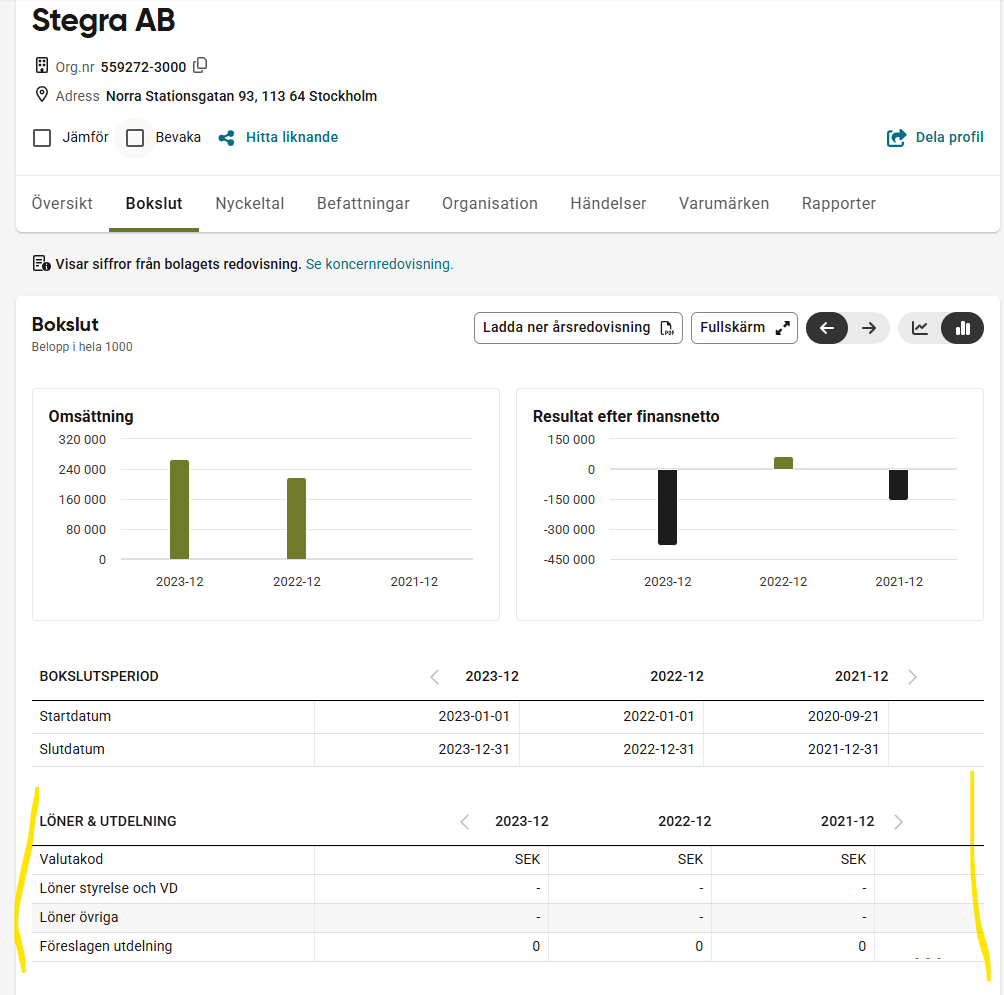Screen dimensions: 1004x995
Task: Switch to the Befattningar tab
Action: 363,204
